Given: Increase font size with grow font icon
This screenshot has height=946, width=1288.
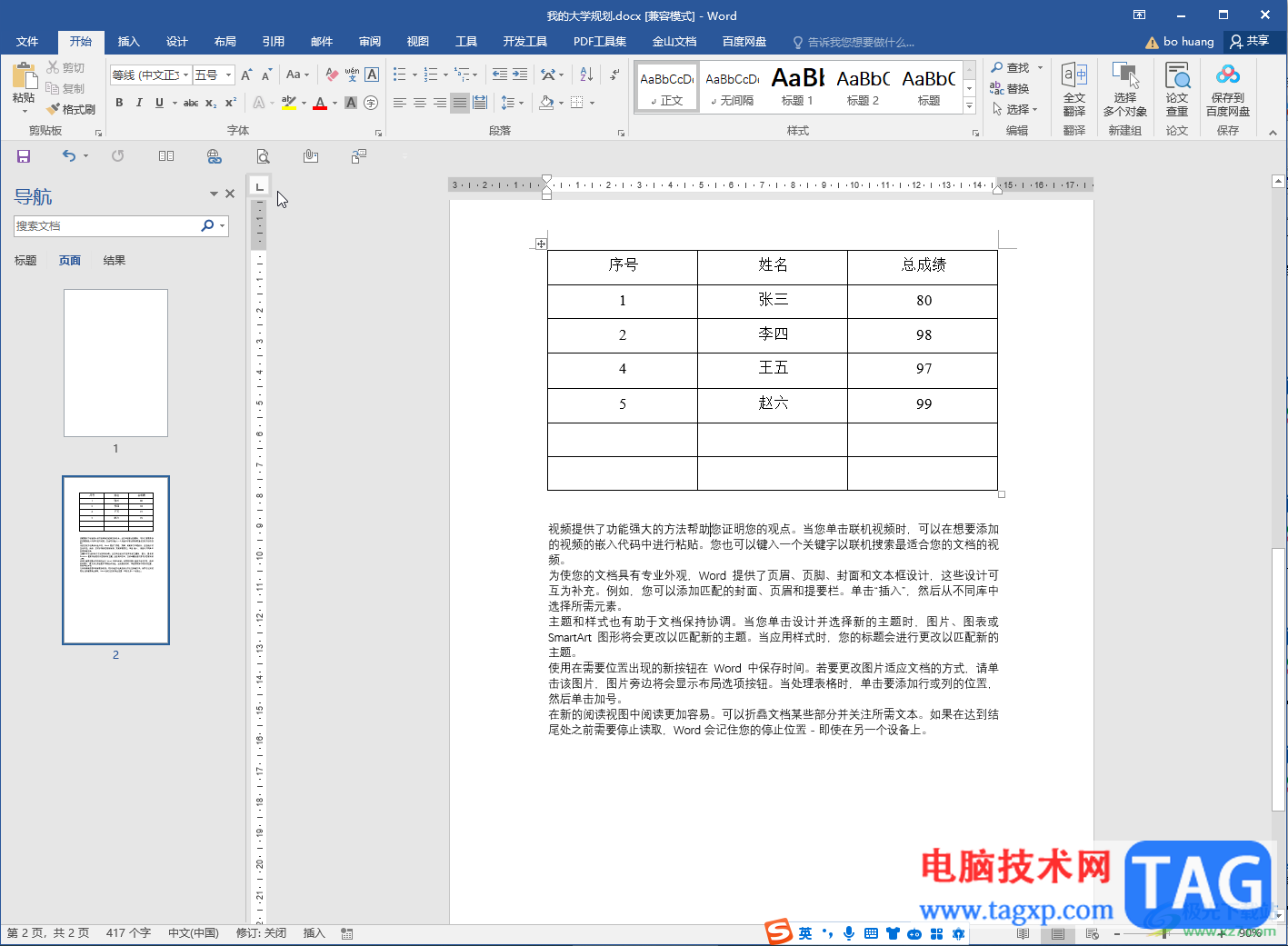Looking at the screenshot, I should click(246, 75).
